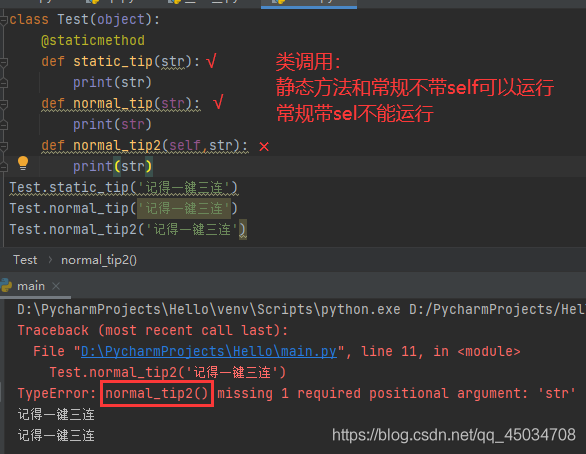Open the main.py traceback file link
This screenshot has width=586, height=454.
coord(209,351)
